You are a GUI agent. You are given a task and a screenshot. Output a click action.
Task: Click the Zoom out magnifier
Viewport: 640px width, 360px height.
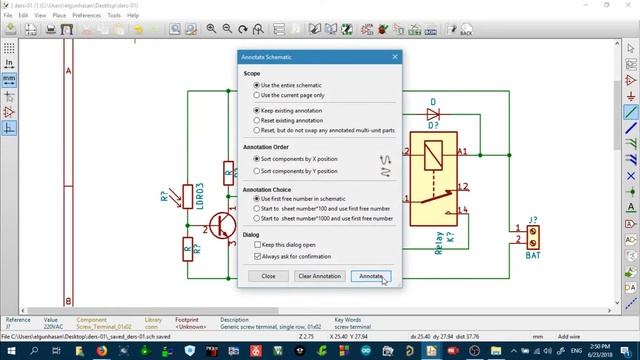click(227, 29)
